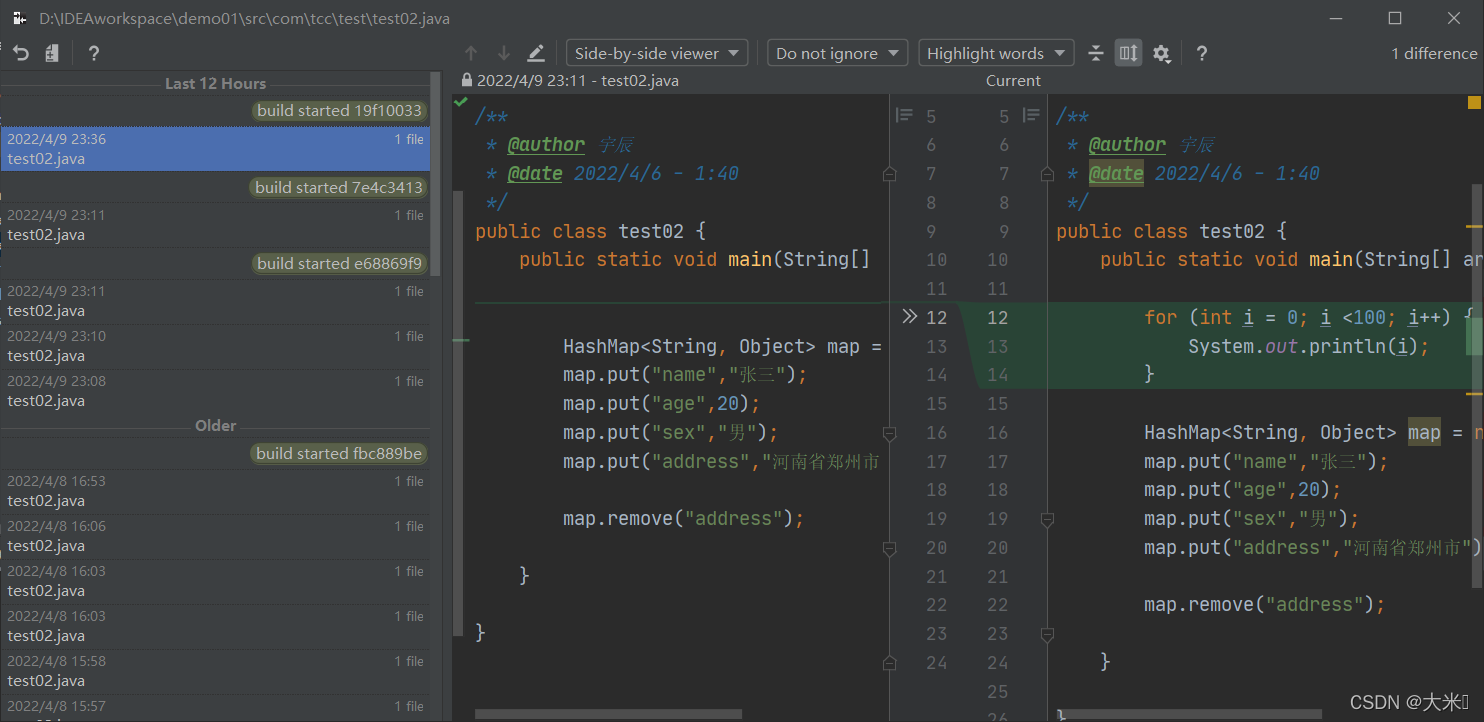
Task: Click the right editor horizontal scrollbar
Action: [1189, 714]
